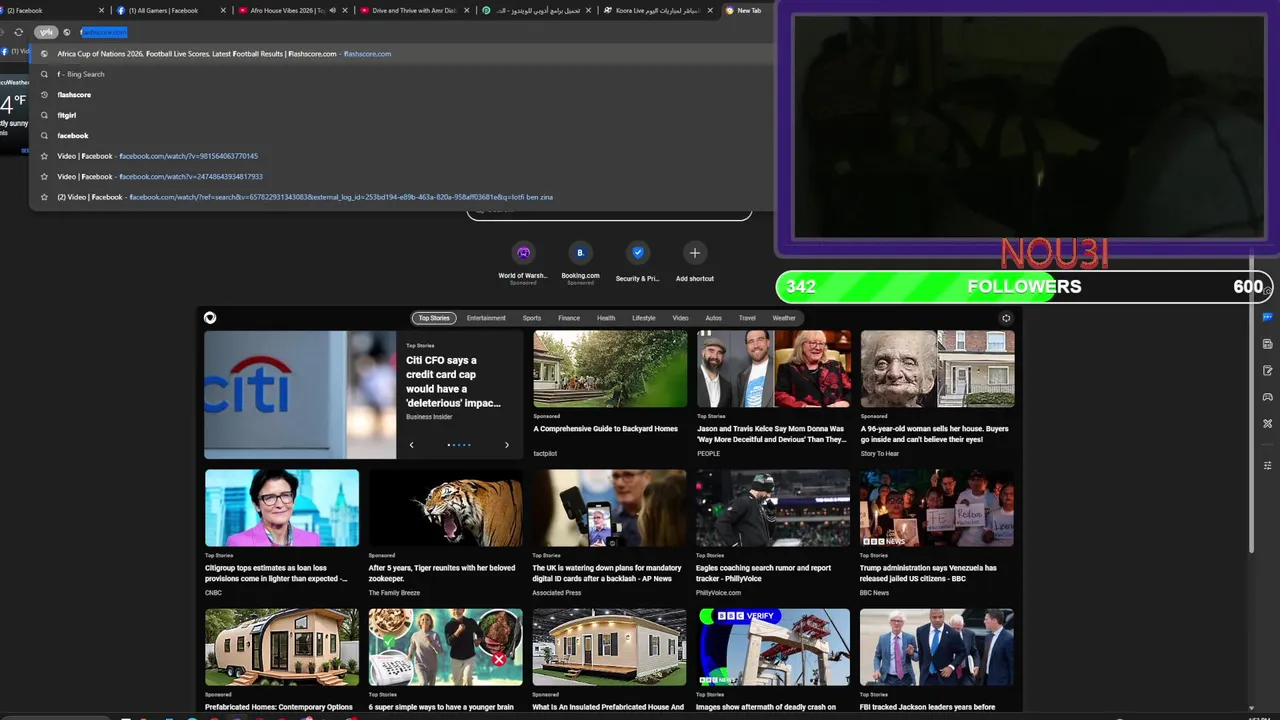Open the World of Warships shortcut icon
The image size is (1280, 720).
[523, 253]
